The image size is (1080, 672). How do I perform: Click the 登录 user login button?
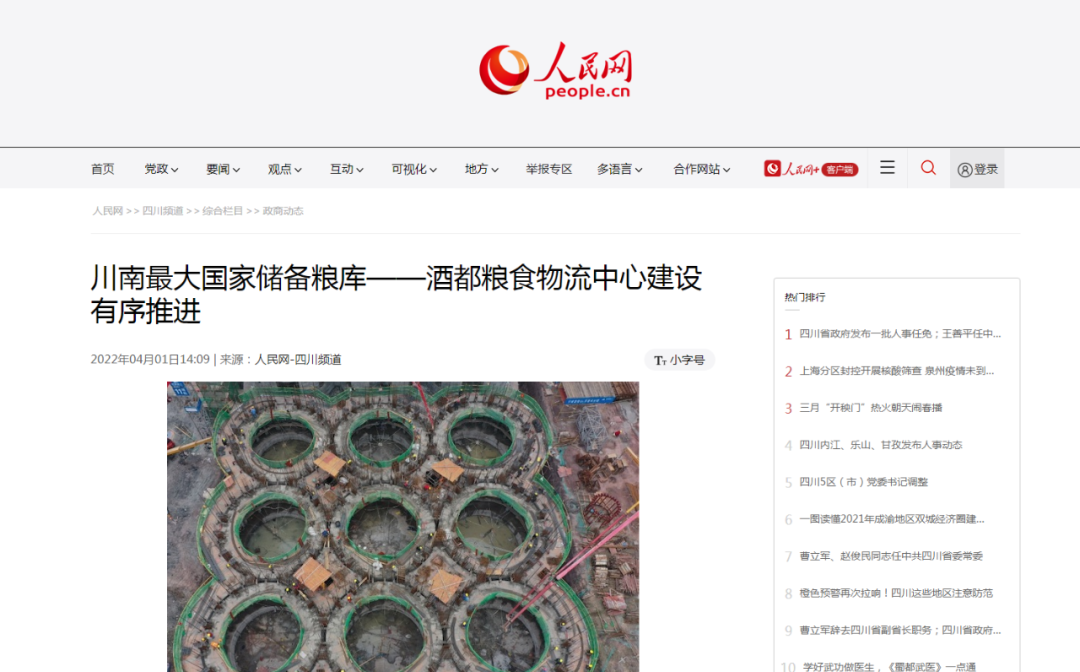click(x=977, y=169)
